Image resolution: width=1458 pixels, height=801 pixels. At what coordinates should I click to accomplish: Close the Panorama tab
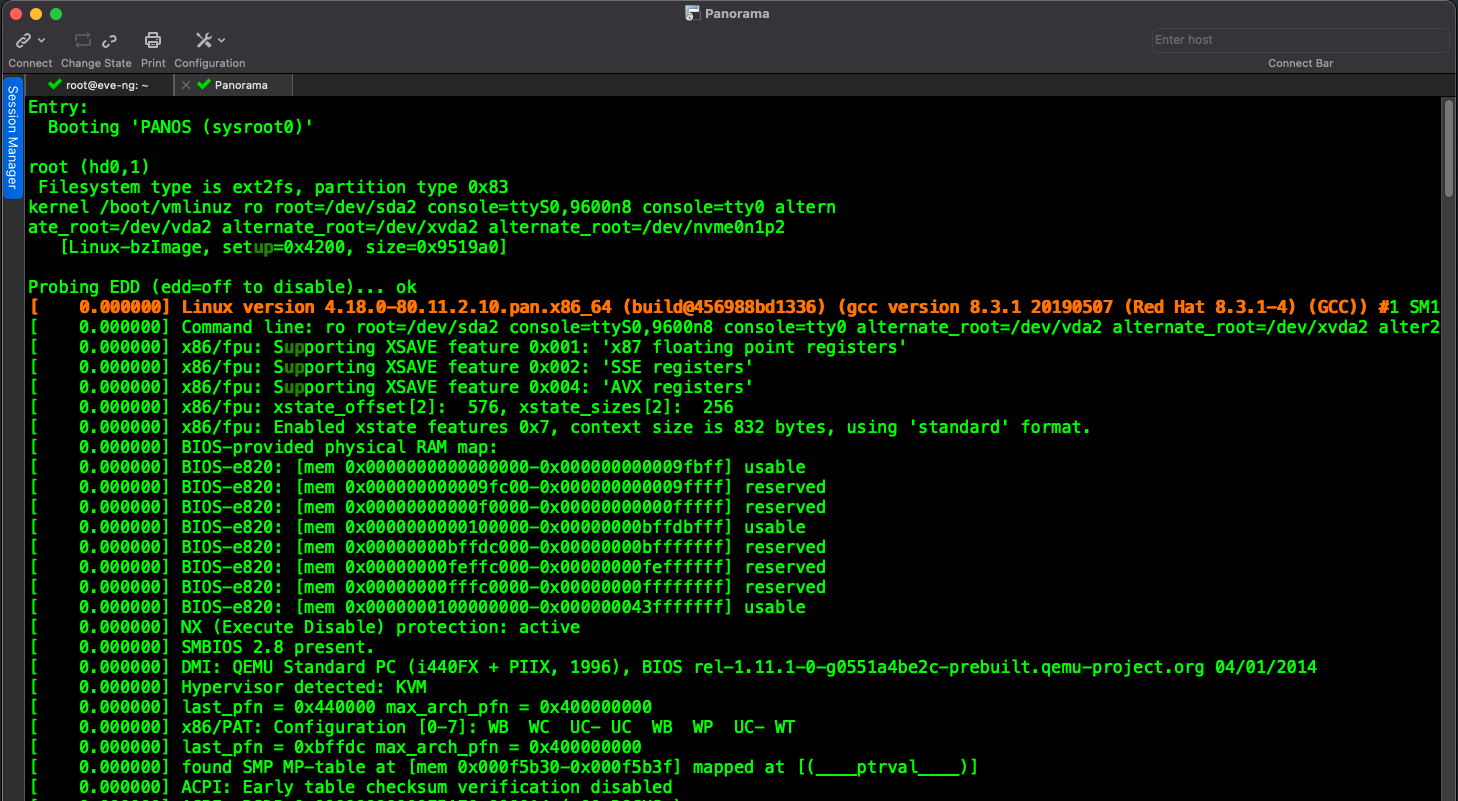point(186,85)
